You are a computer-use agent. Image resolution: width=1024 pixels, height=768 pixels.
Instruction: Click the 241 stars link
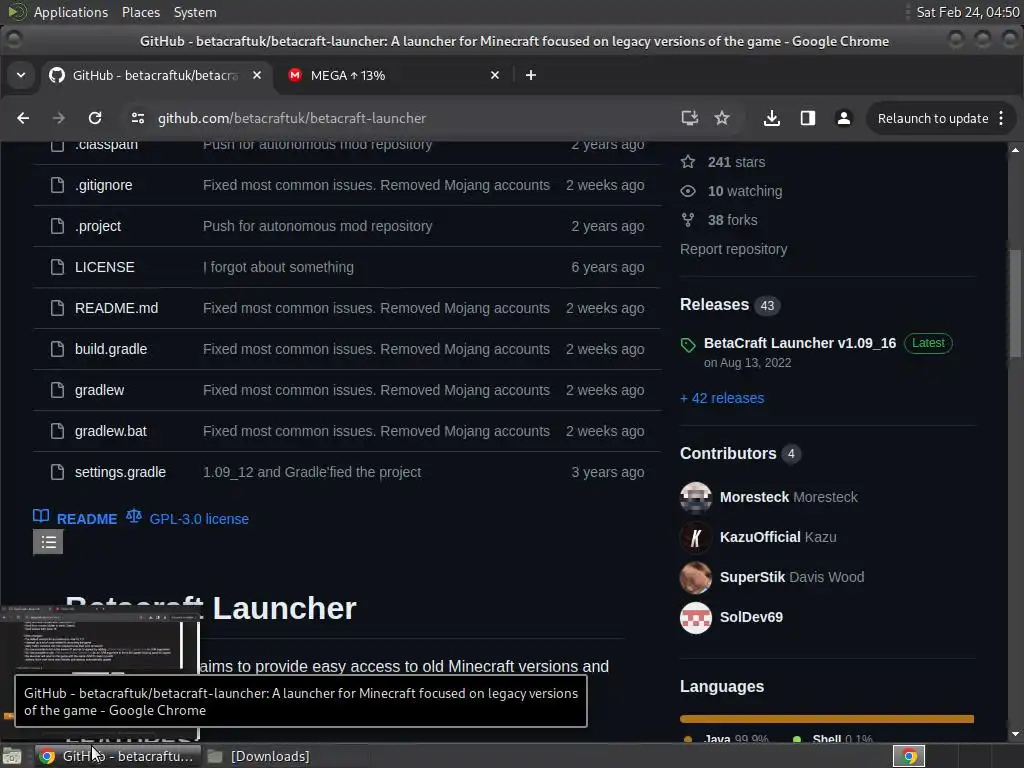click(x=736, y=162)
